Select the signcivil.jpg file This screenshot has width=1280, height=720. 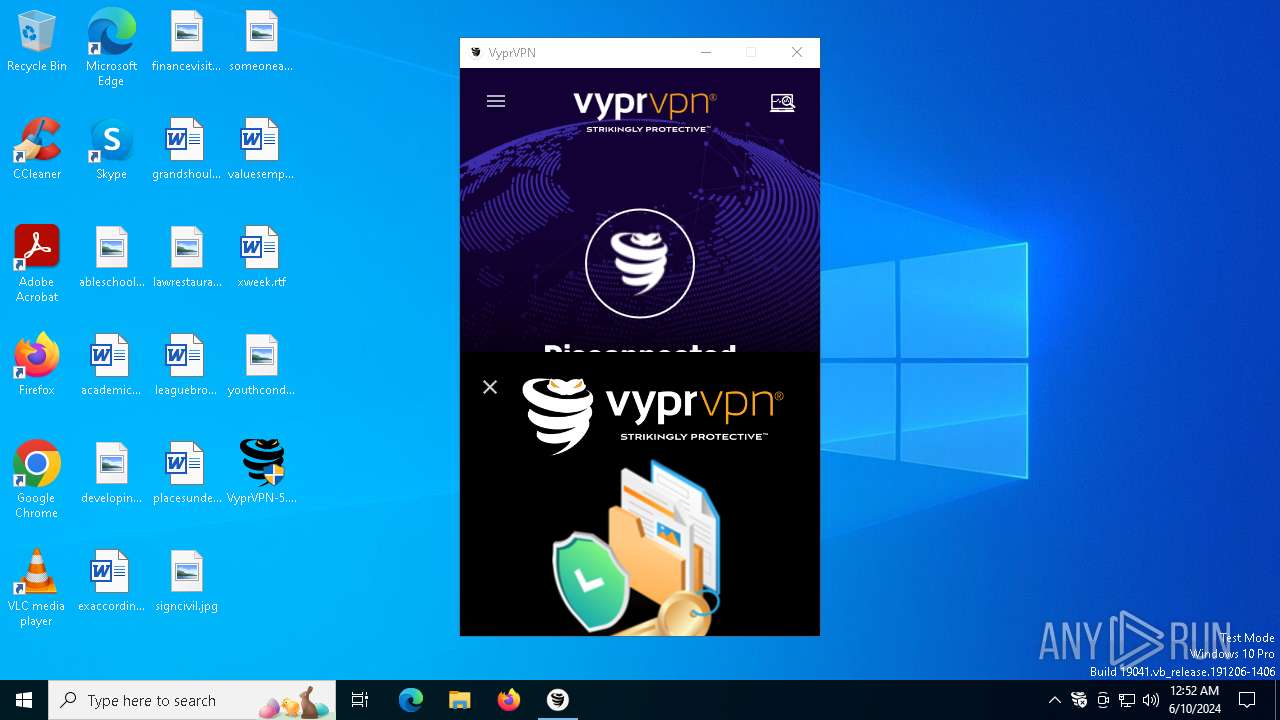tap(186, 582)
